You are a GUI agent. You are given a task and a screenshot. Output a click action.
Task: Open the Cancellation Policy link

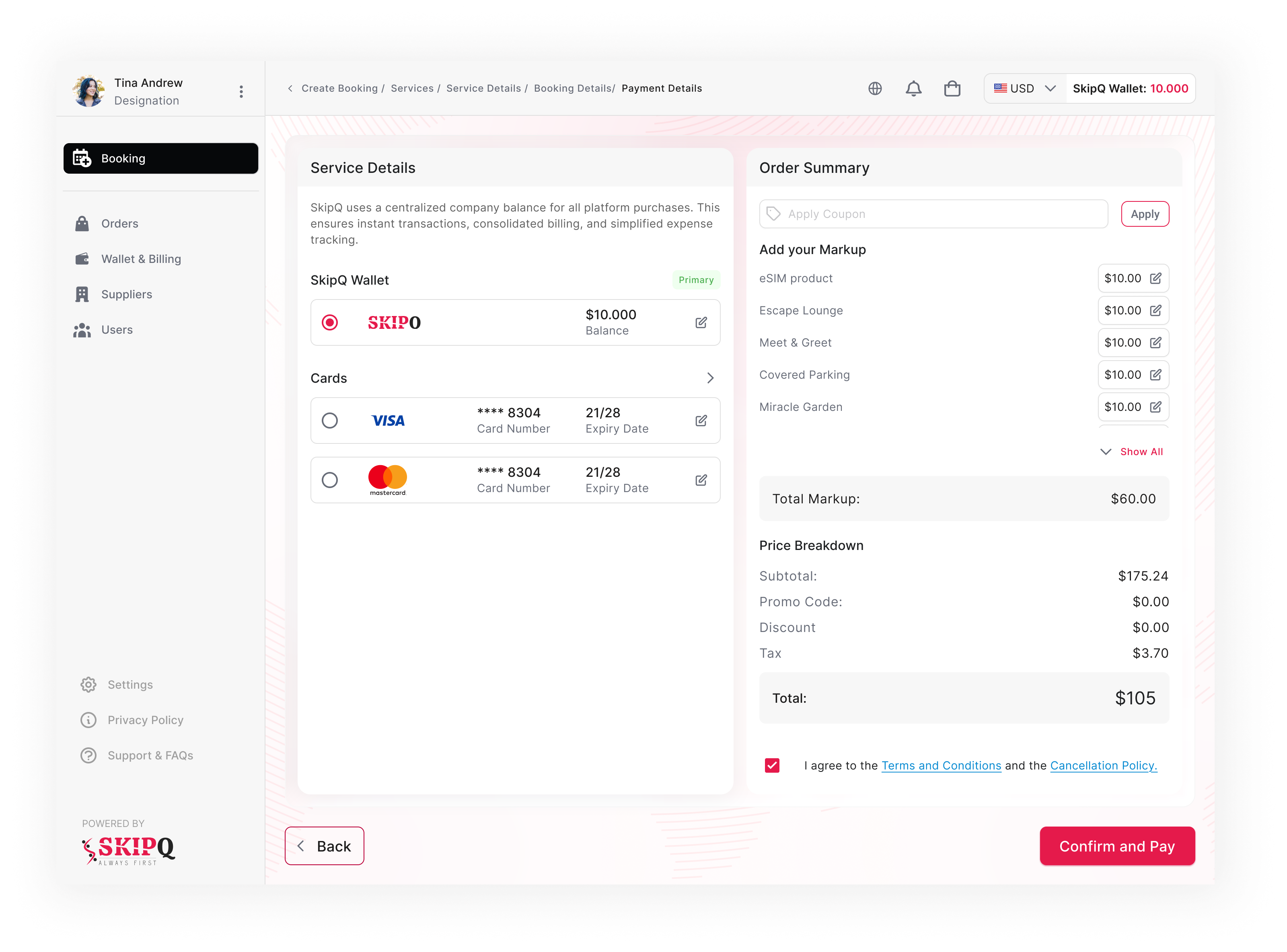pyautogui.click(x=1103, y=765)
